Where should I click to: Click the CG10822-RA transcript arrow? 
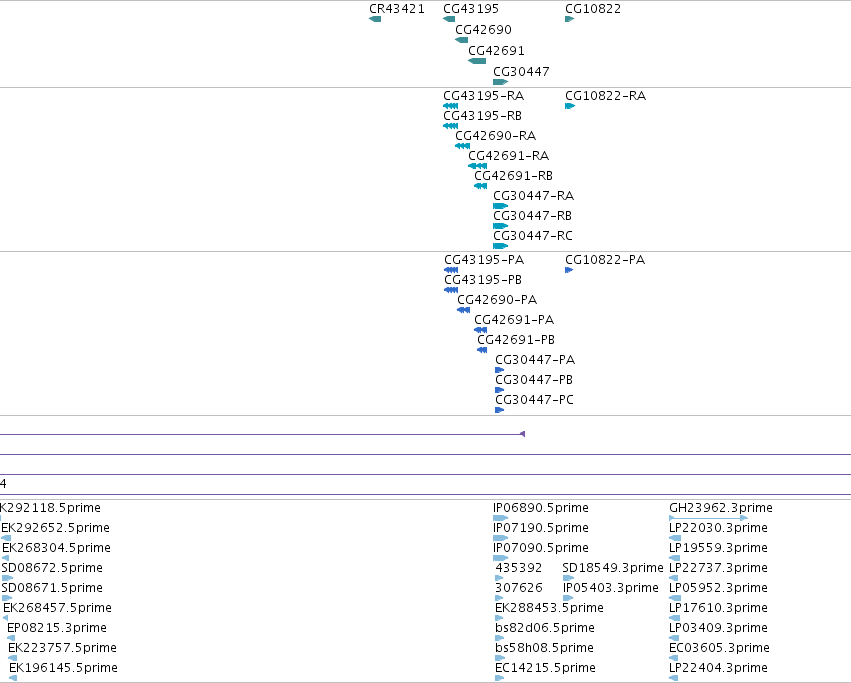point(570,106)
